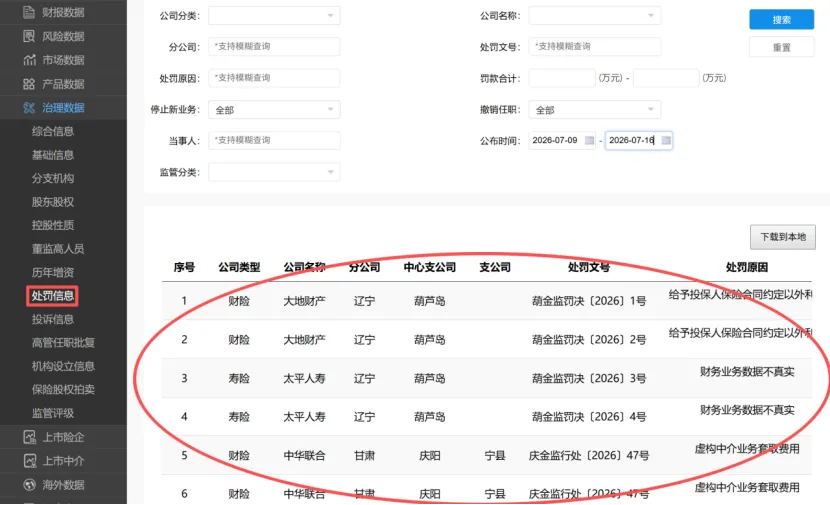Click cell 葫金监罚决〔2026〕4号
Viewport: 830px width, 505px height.
coord(589,417)
